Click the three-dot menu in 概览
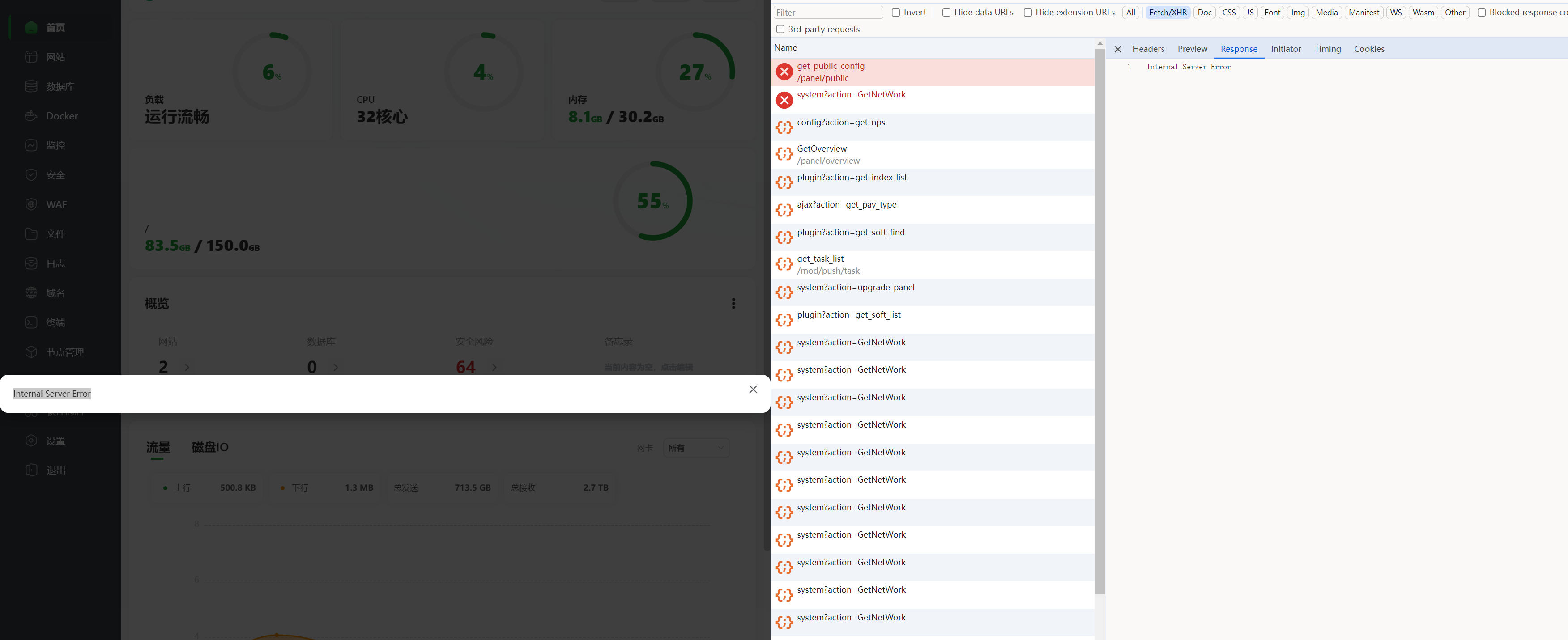1568x640 pixels. [733, 303]
